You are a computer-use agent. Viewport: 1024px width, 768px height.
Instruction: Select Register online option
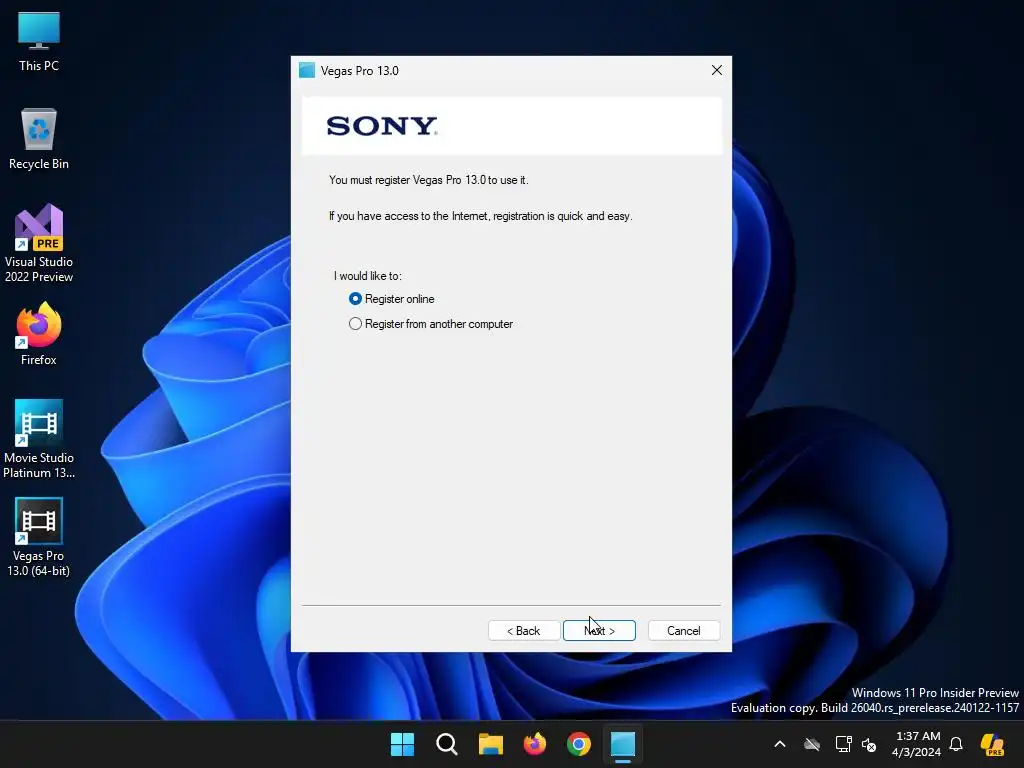(392, 299)
